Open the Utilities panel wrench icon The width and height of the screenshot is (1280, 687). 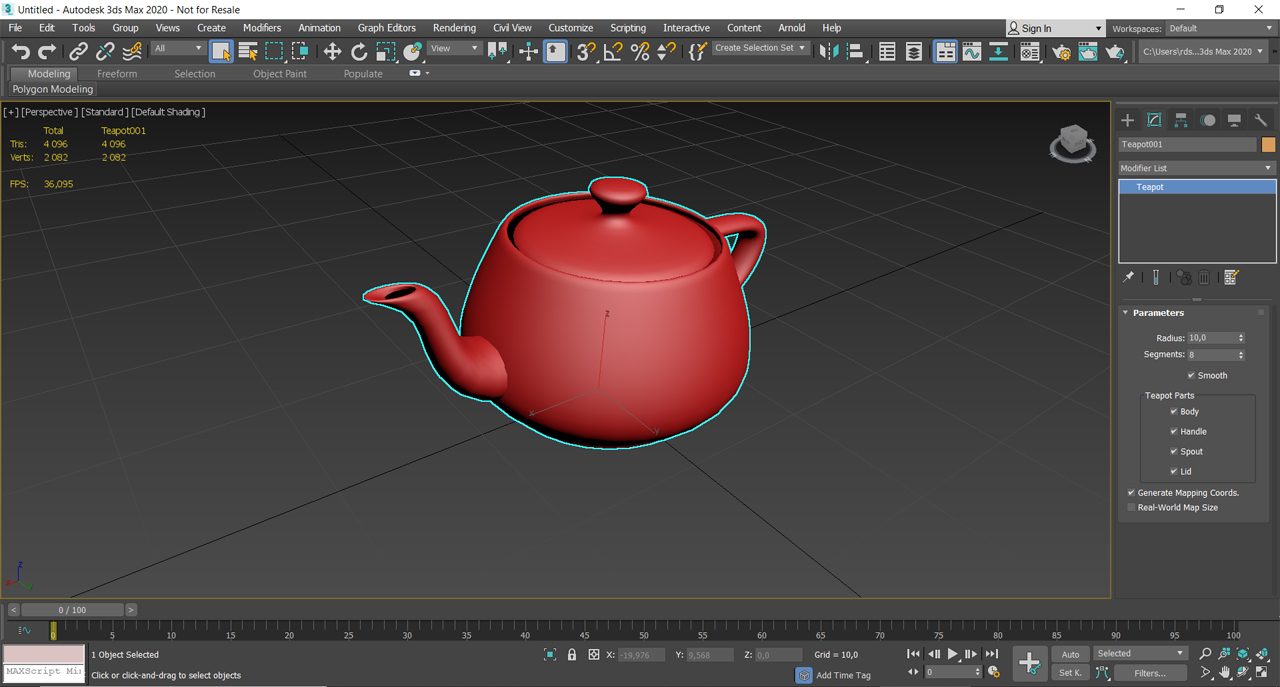(1261, 120)
